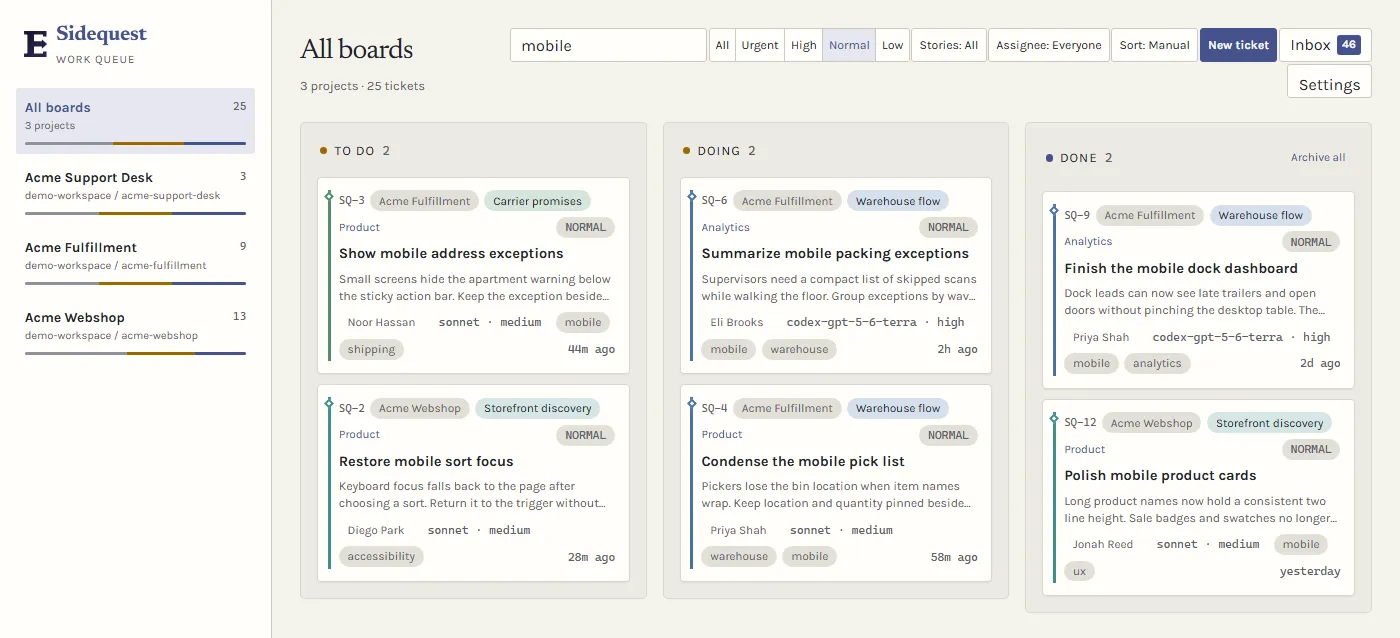Image resolution: width=1400 pixels, height=638 pixels.
Task: Click the SQ-12 ticket ID
Action: point(1080,423)
